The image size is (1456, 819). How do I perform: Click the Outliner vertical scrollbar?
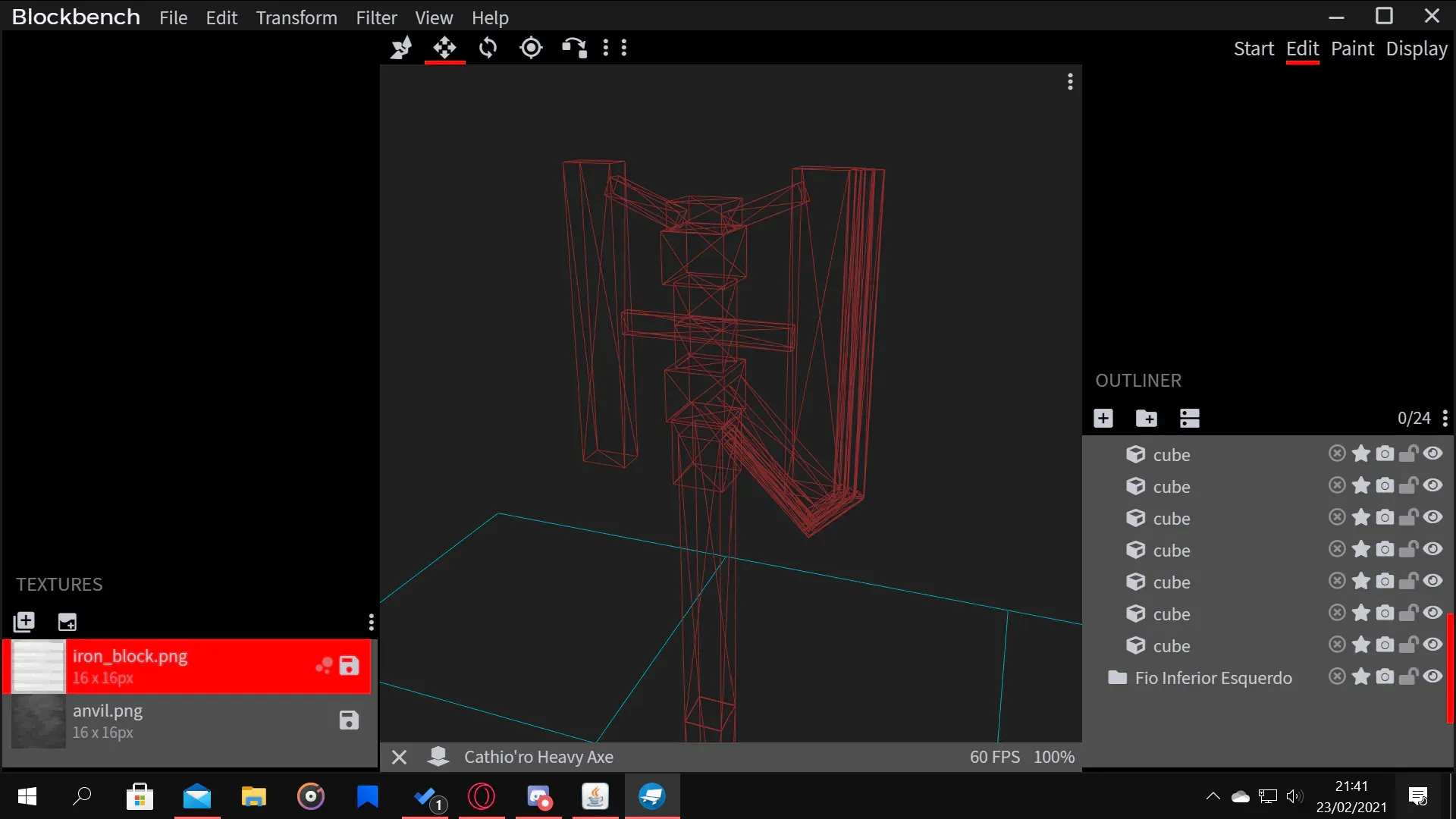(1450, 667)
